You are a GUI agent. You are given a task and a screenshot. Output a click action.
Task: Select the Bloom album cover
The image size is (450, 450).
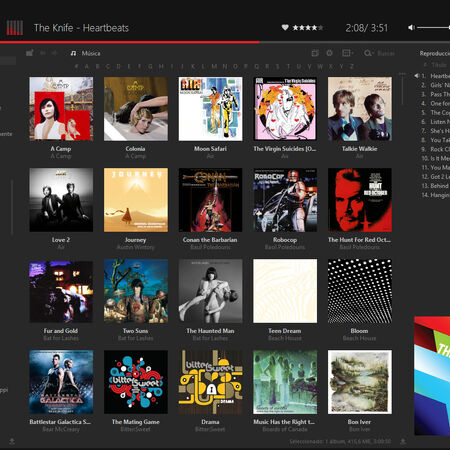(360, 291)
